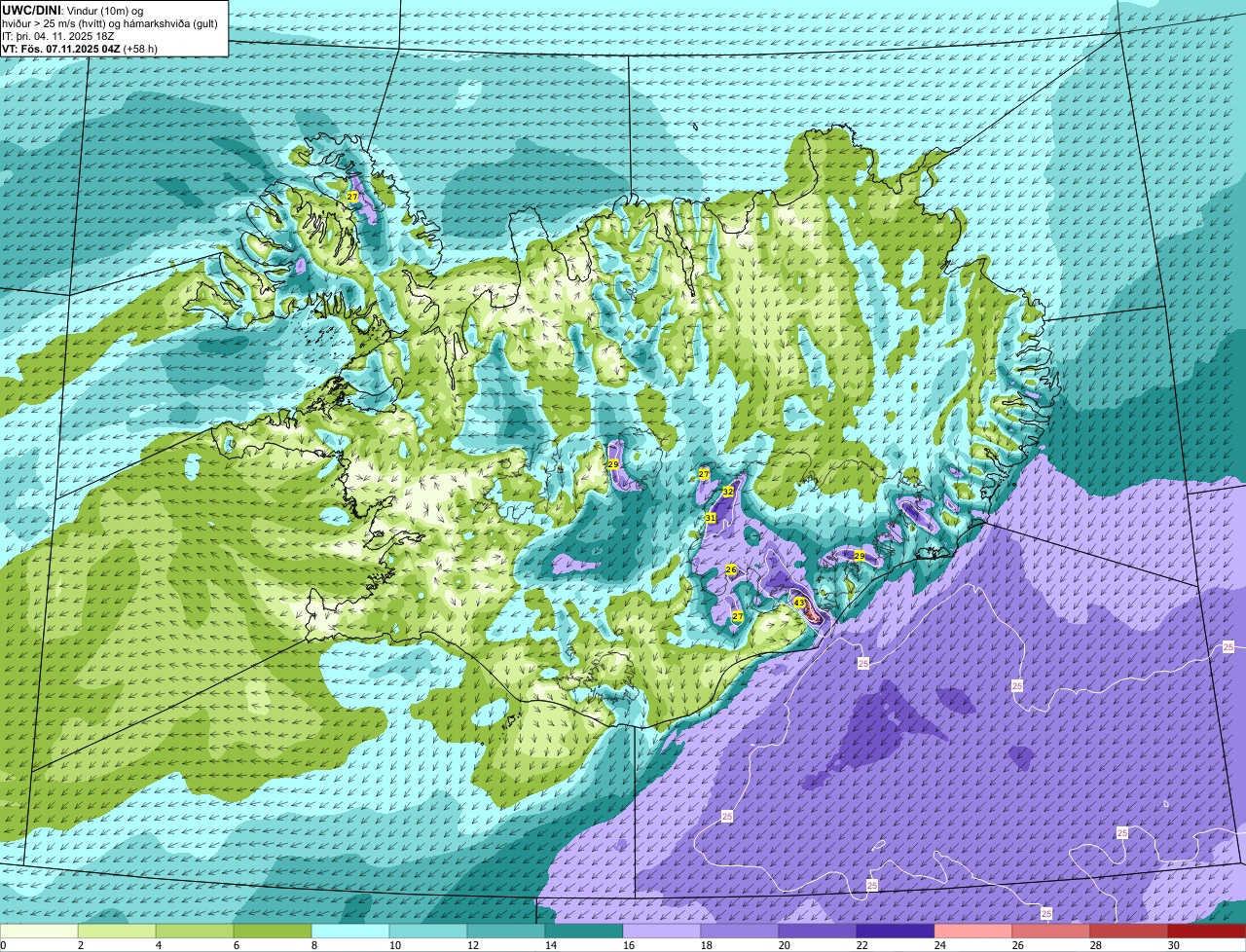Click the legend tick label 24

coord(939,945)
